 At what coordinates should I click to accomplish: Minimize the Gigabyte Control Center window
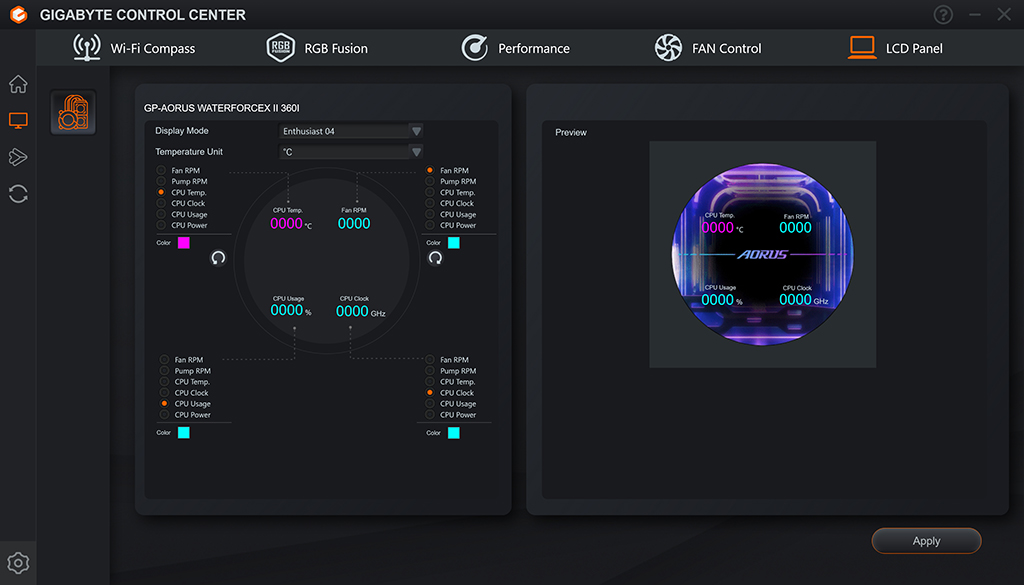tap(974, 14)
